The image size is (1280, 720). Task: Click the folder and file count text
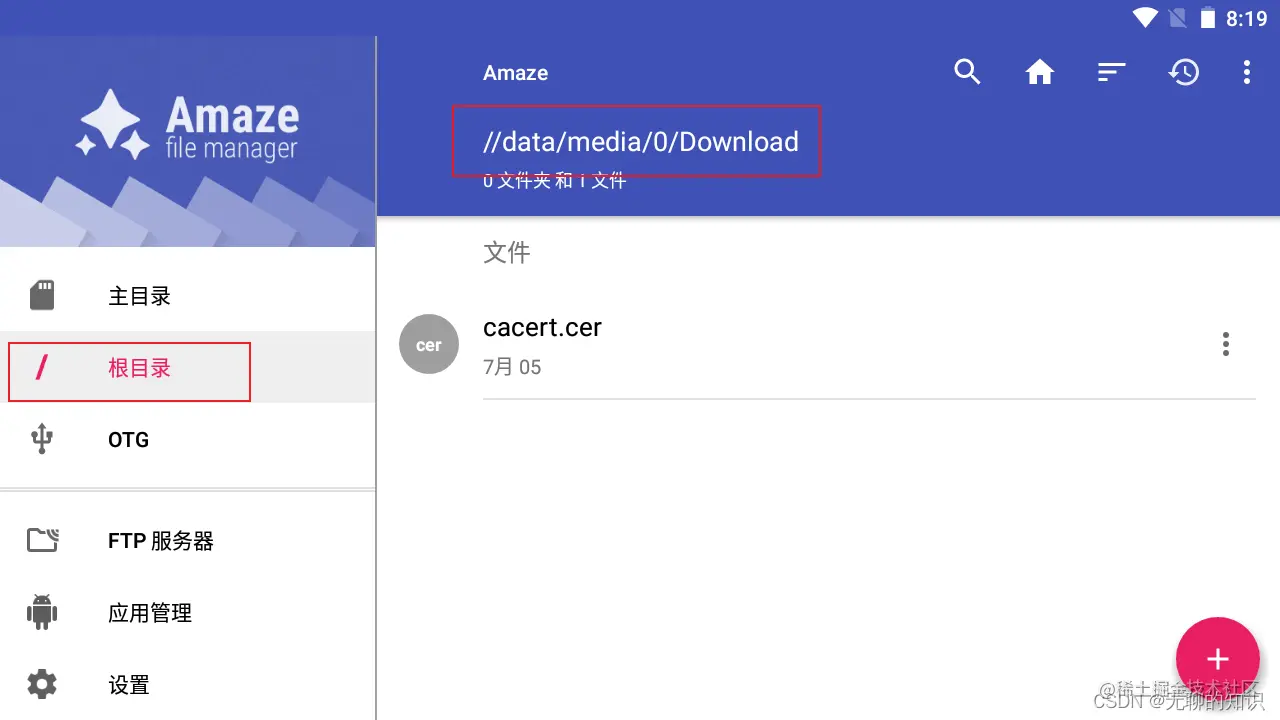click(554, 181)
